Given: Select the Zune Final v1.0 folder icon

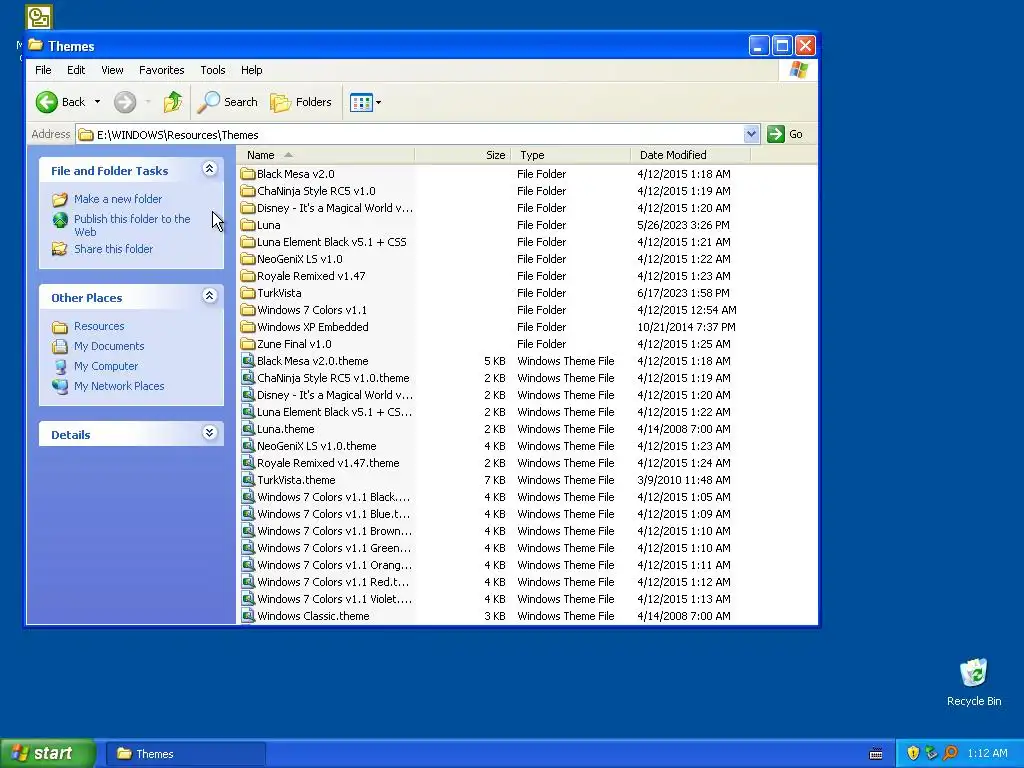Looking at the screenshot, I should pos(248,344).
